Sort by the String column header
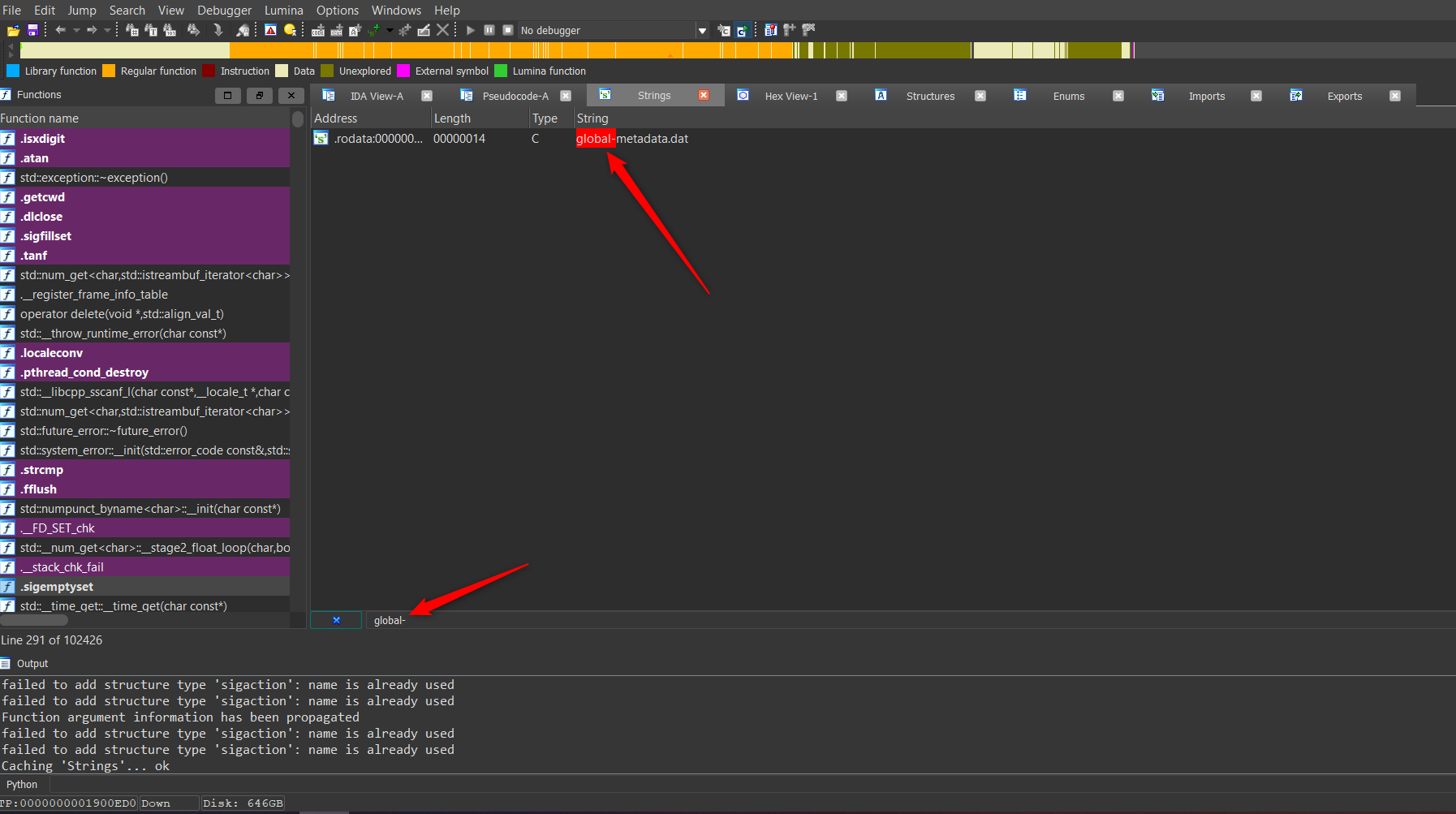 (1014, 118)
